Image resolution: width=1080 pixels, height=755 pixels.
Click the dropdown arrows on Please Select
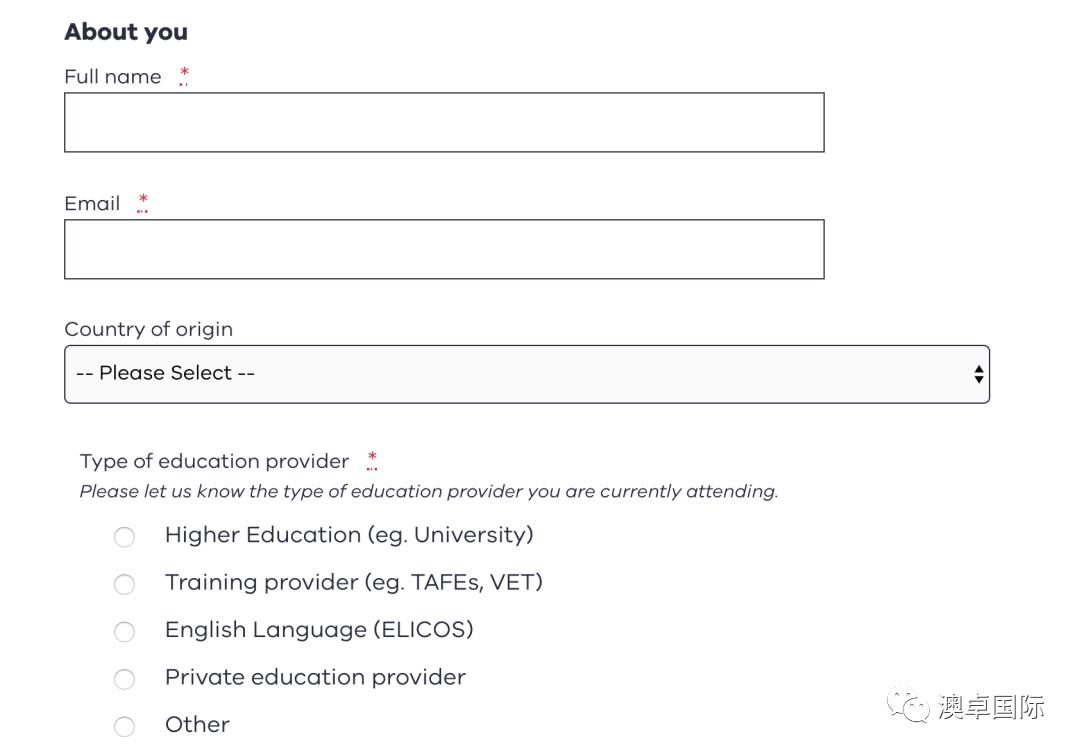[979, 374]
